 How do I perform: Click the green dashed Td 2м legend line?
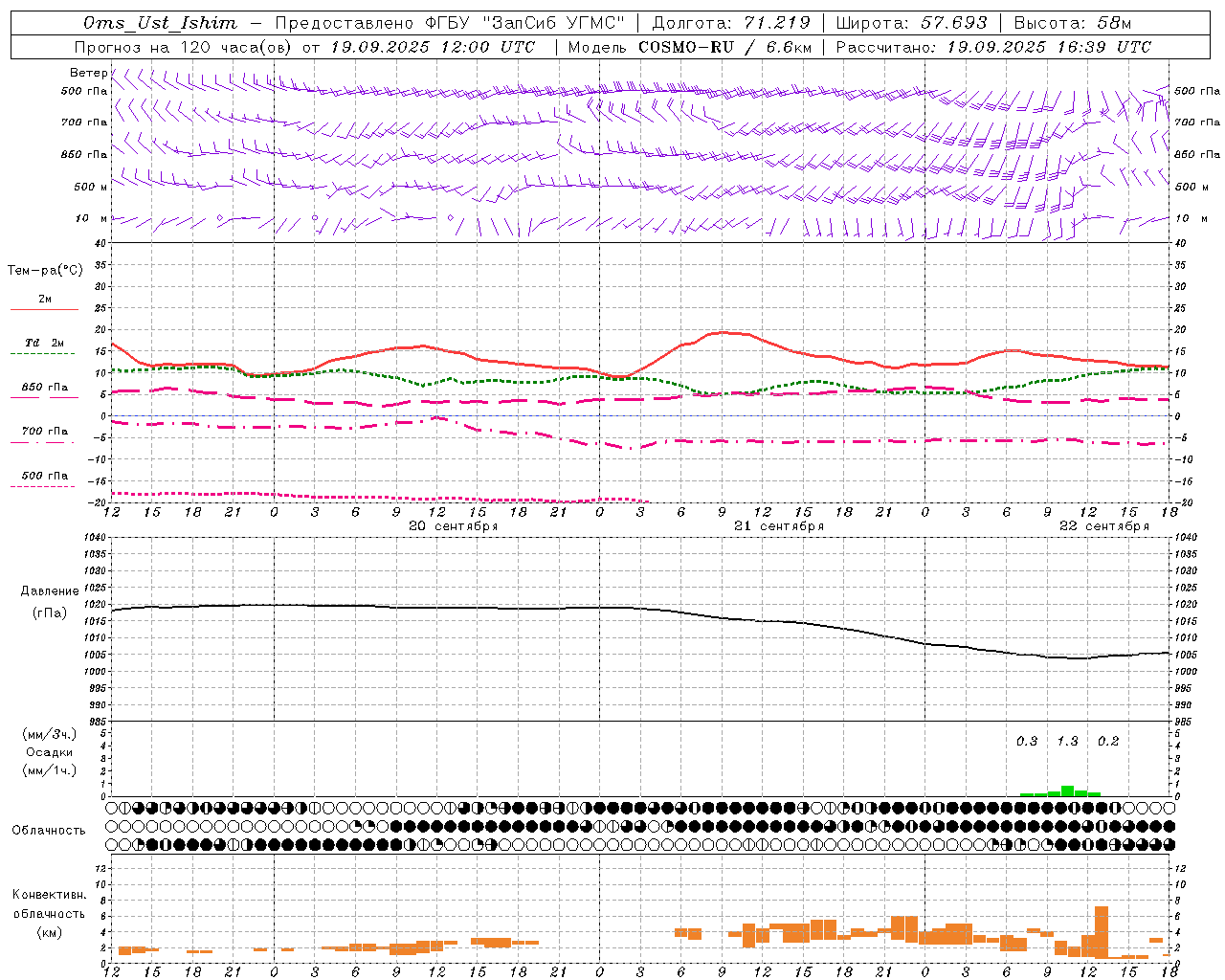tap(43, 354)
